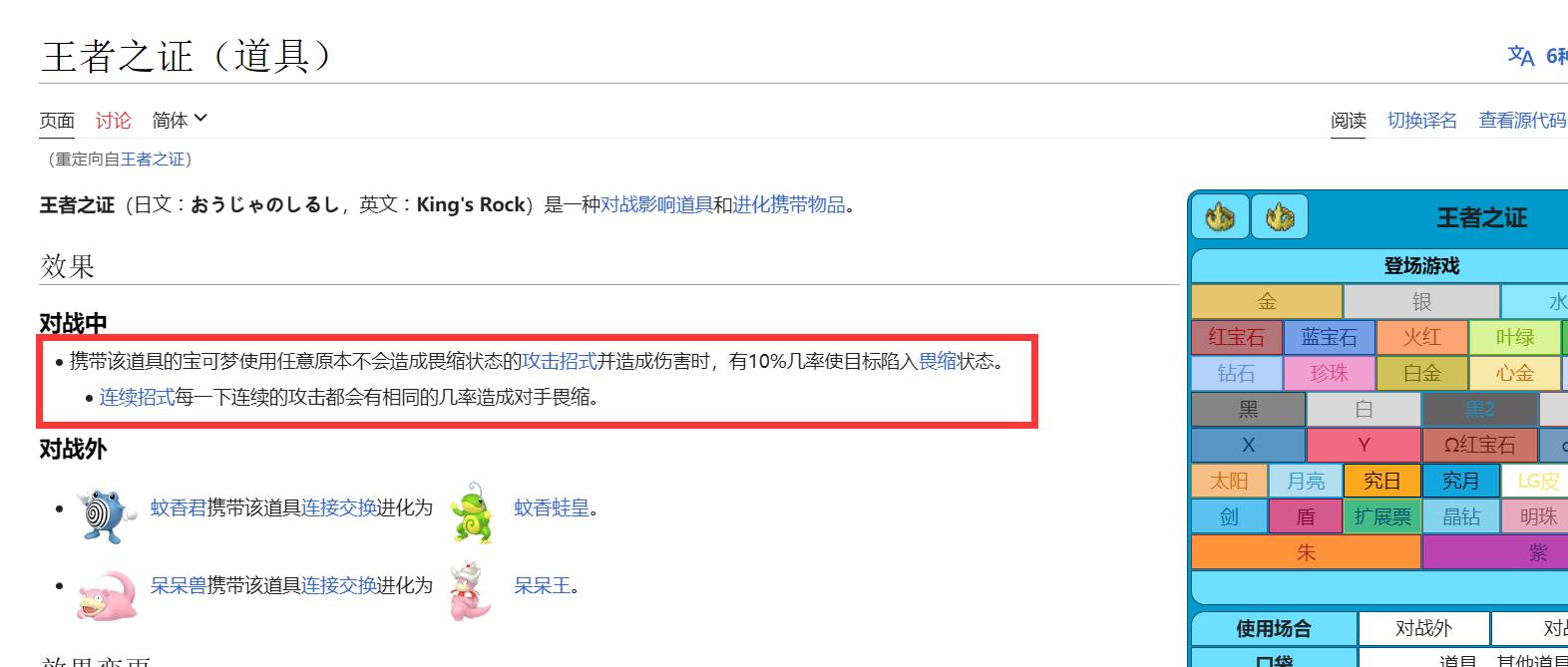The height and width of the screenshot is (667, 1568).
Task: Follow the 对战影响道具 link
Action: (x=656, y=204)
